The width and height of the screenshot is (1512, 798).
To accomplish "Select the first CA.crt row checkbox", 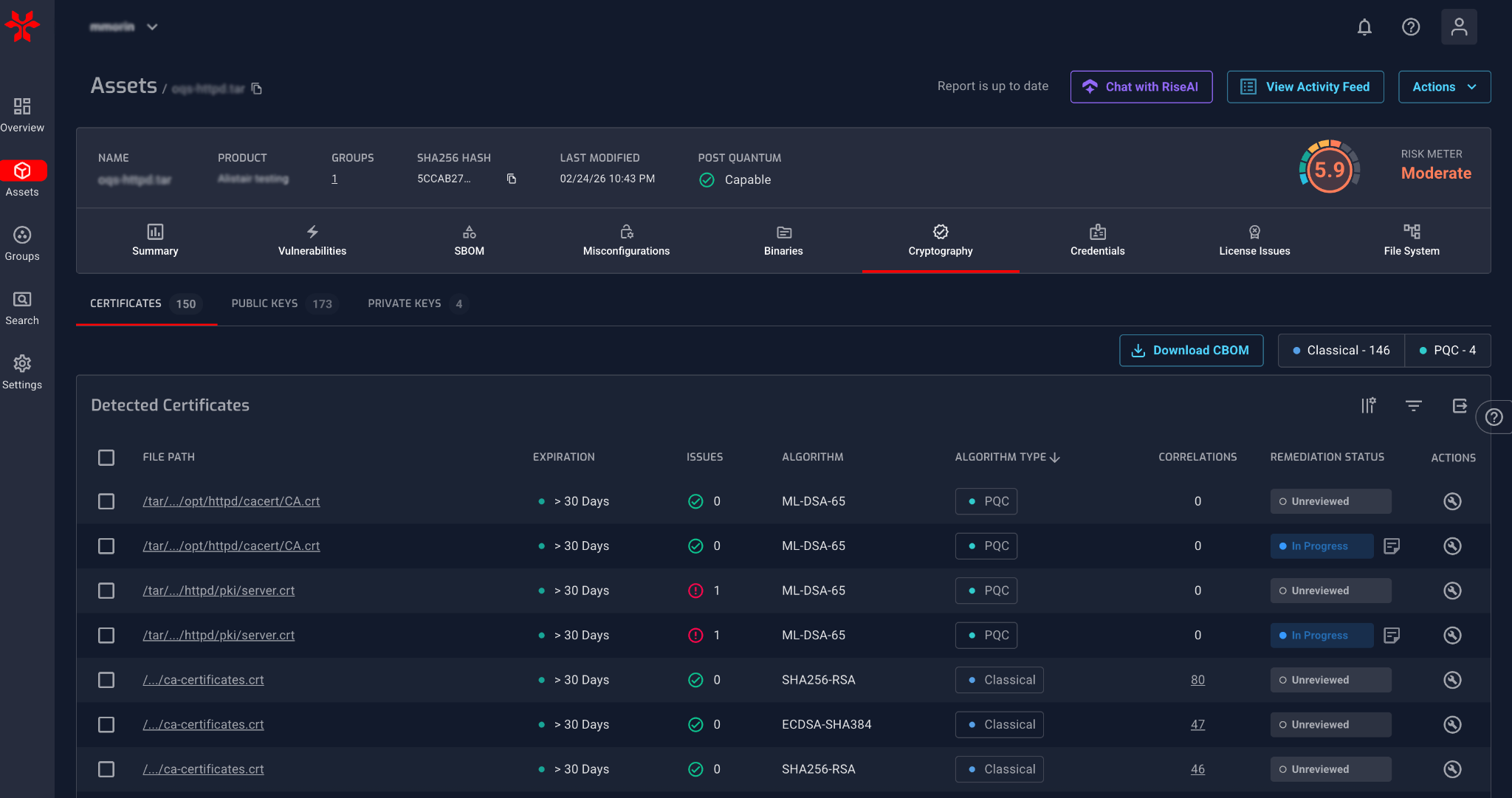I will click(106, 501).
